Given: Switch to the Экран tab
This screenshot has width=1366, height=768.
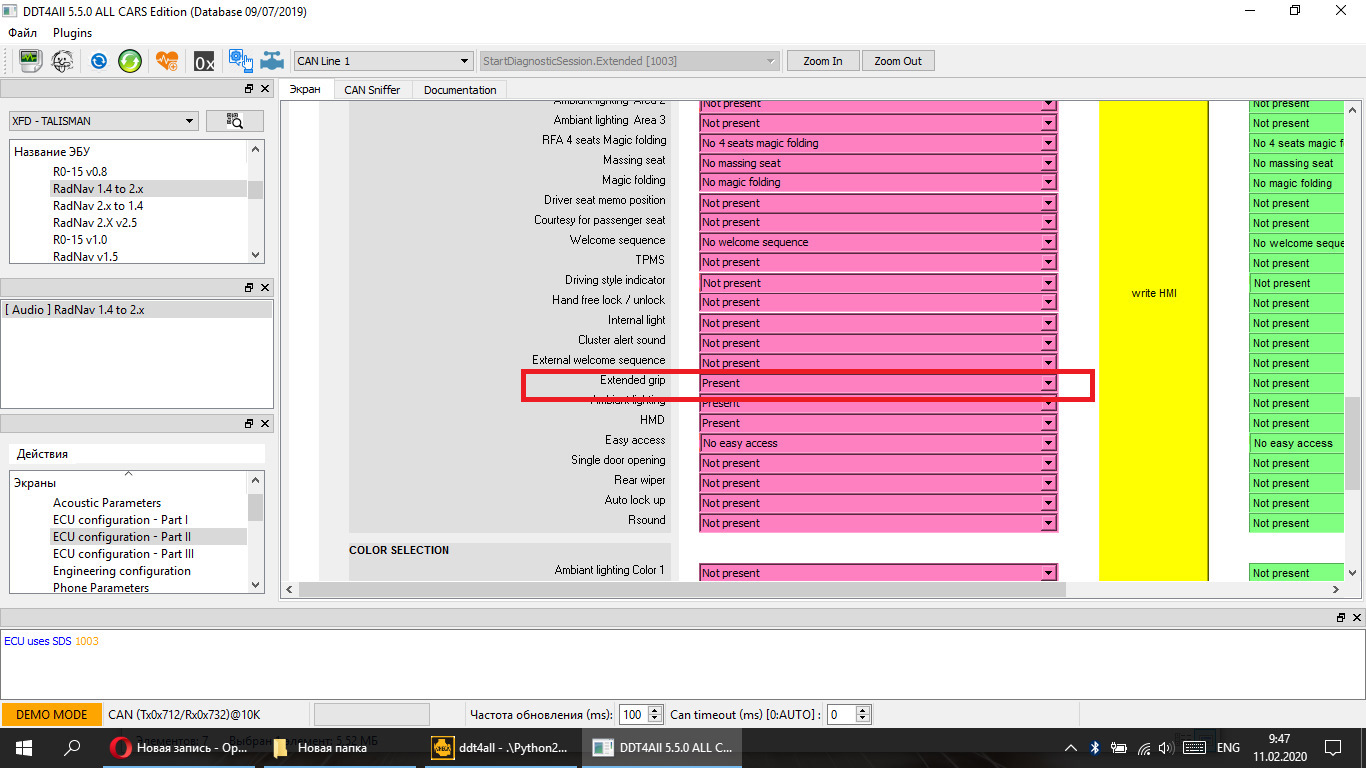Looking at the screenshot, I should tap(306, 89).
